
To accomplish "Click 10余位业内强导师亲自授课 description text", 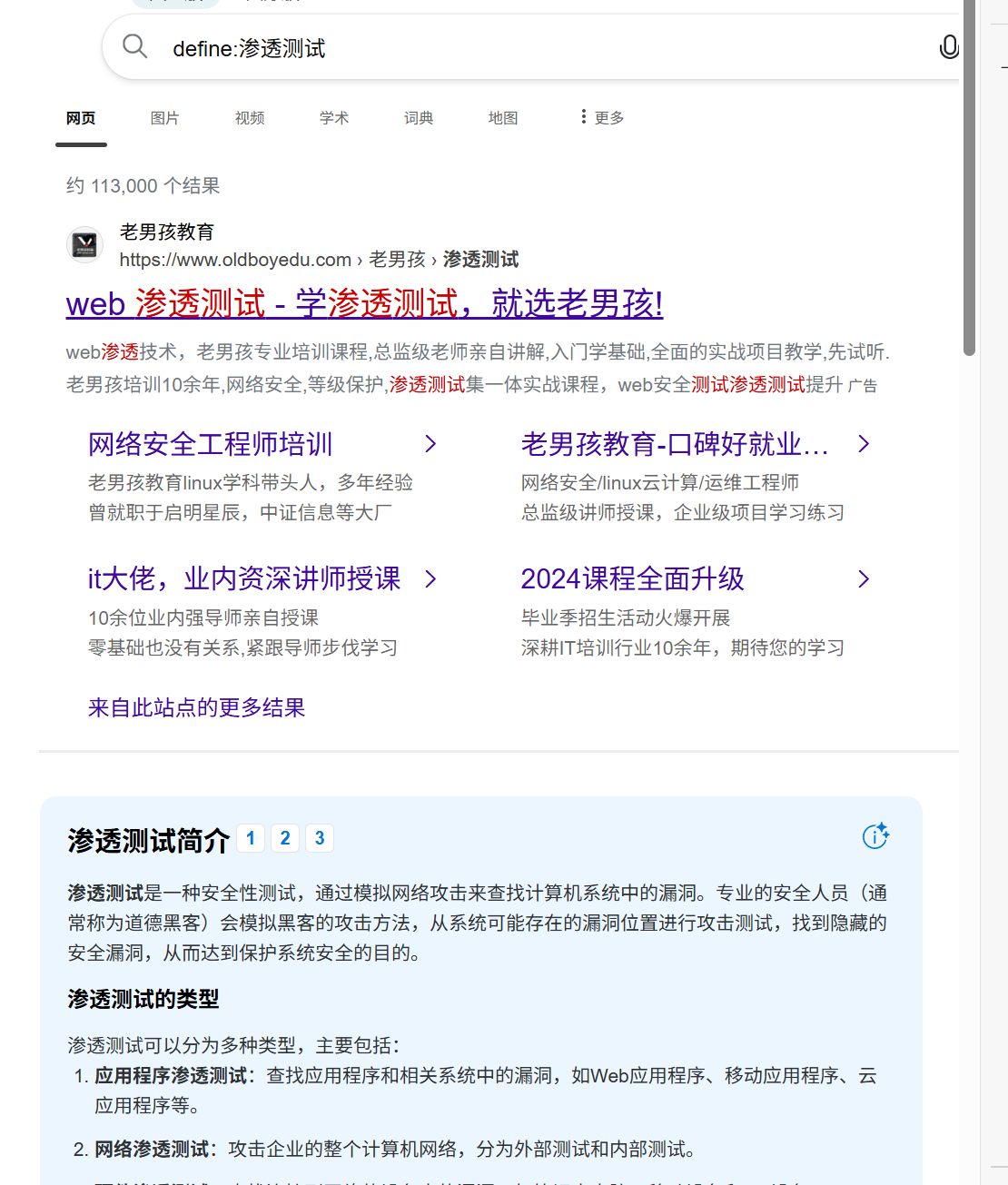I will point(203,618).
